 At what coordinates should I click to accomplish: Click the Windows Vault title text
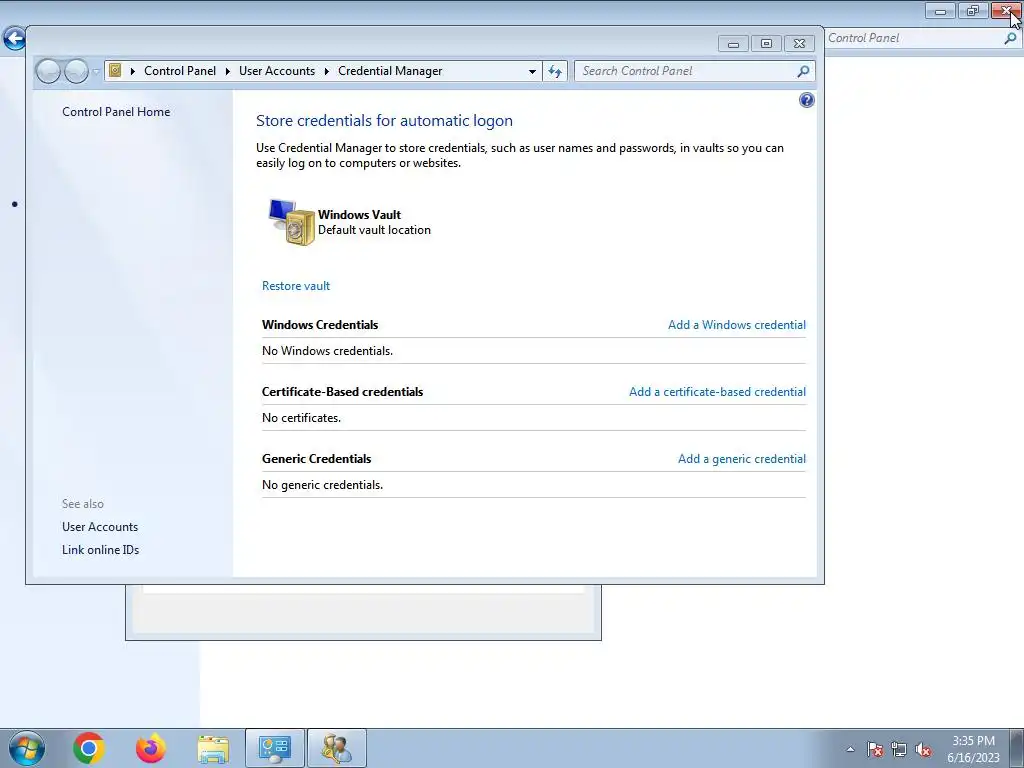point(359,214)
